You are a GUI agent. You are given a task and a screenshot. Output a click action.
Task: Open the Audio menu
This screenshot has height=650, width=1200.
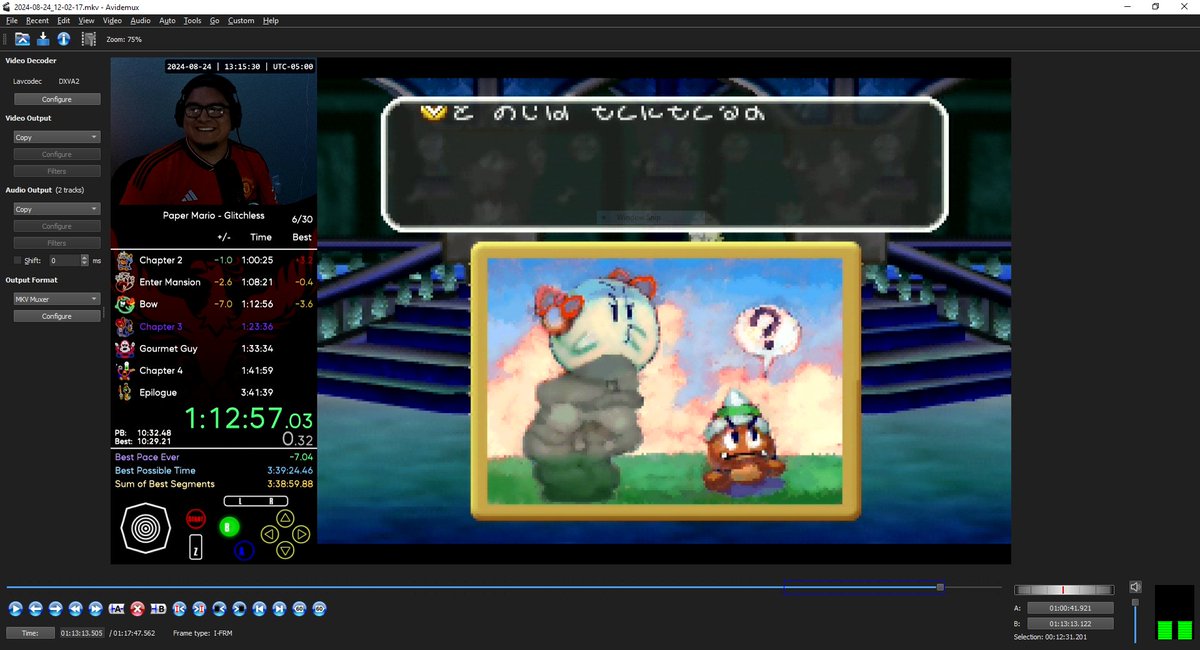(141, 20)
